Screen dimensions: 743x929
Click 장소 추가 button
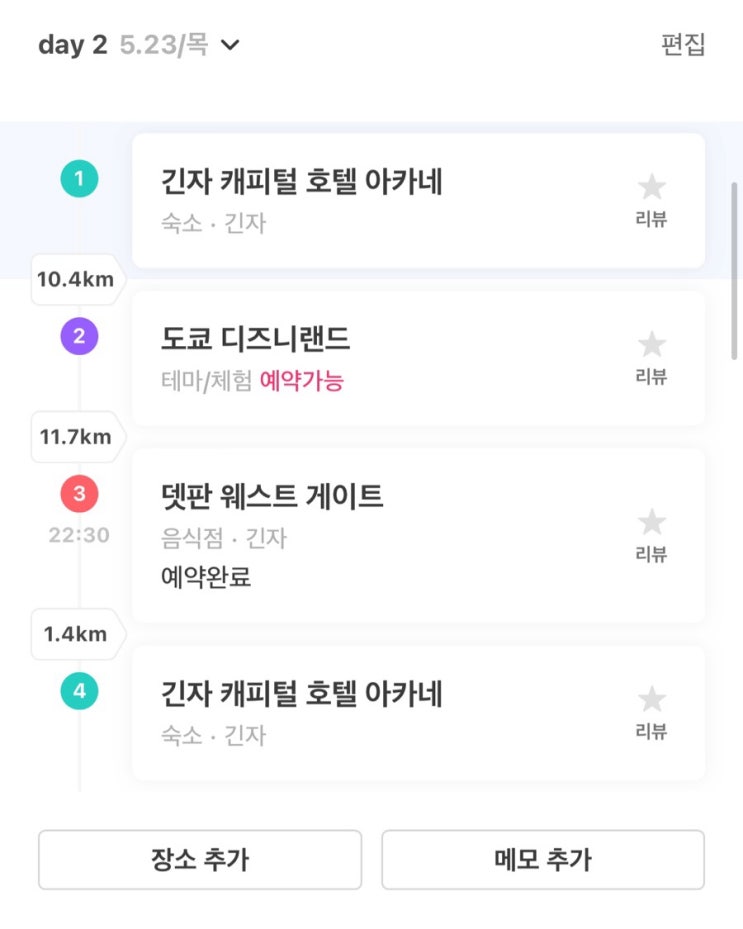(200, 859)
